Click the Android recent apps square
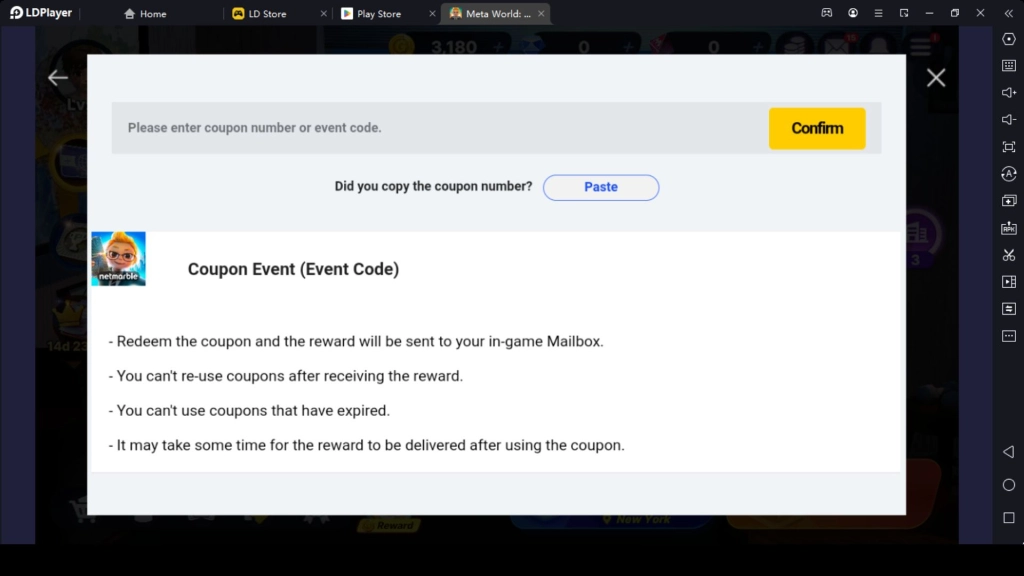Screen dimensions: 1024x576 [1009, 518]
